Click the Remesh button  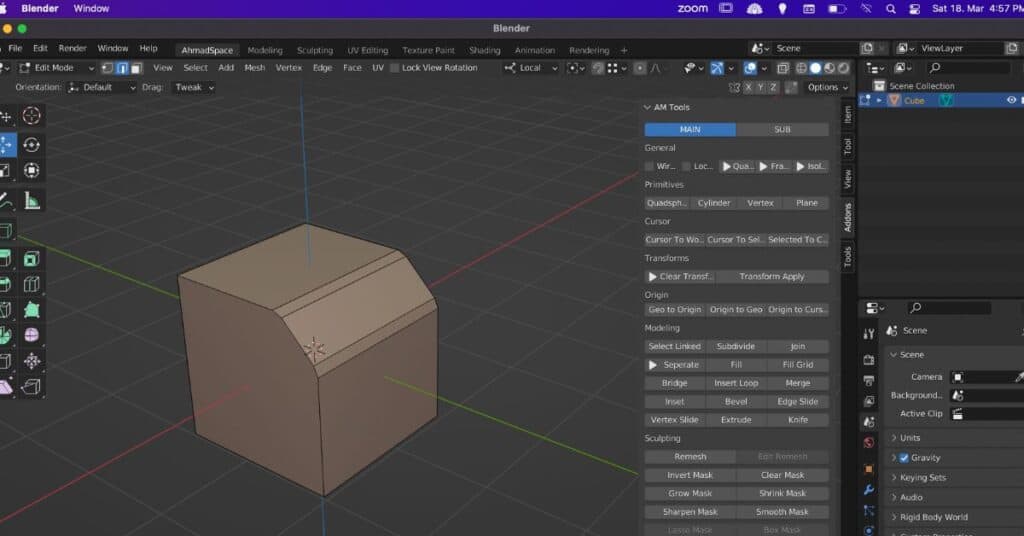pyautogui.click(x=690, y=457)
